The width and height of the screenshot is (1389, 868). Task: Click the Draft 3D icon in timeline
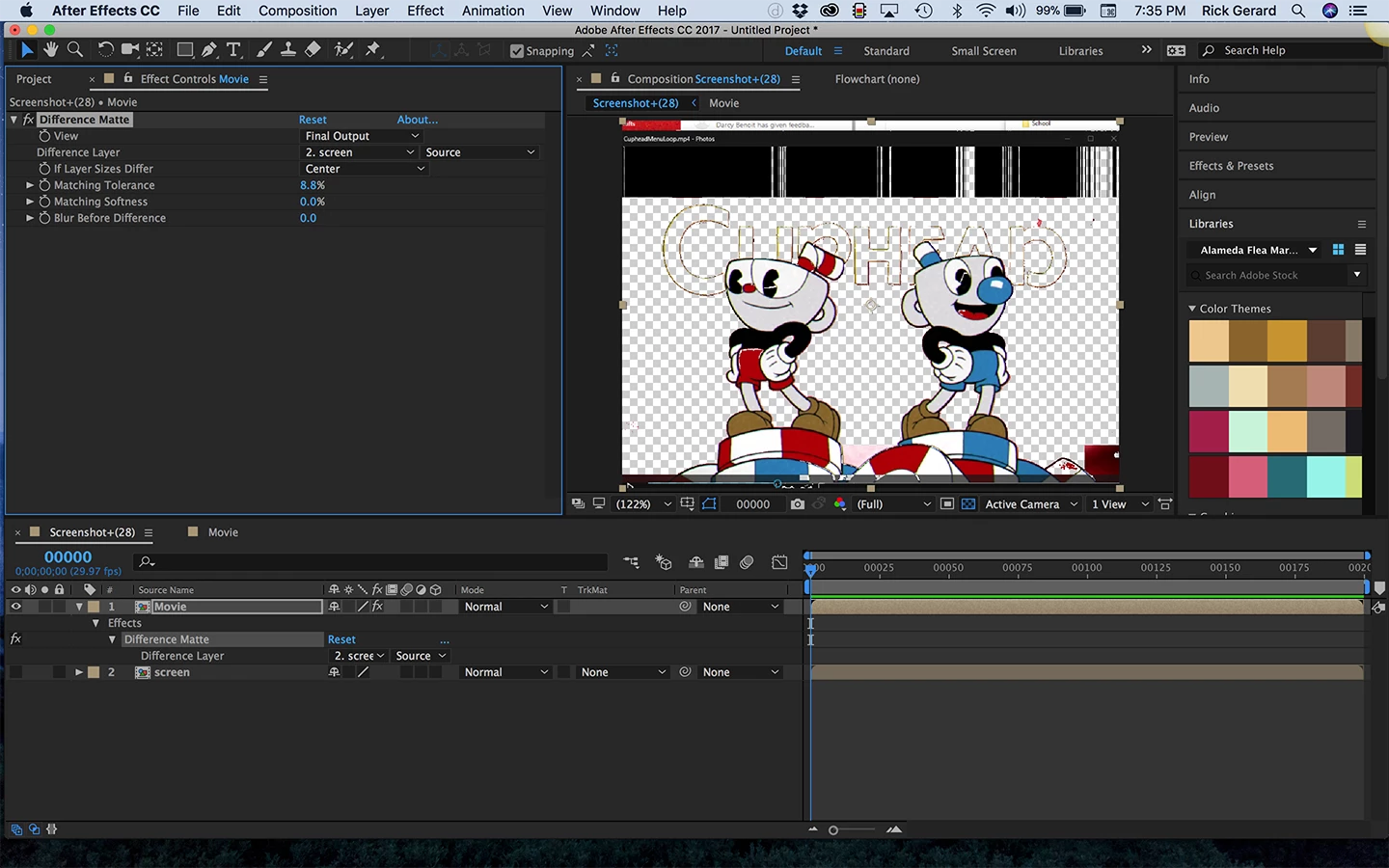[664, 562]
